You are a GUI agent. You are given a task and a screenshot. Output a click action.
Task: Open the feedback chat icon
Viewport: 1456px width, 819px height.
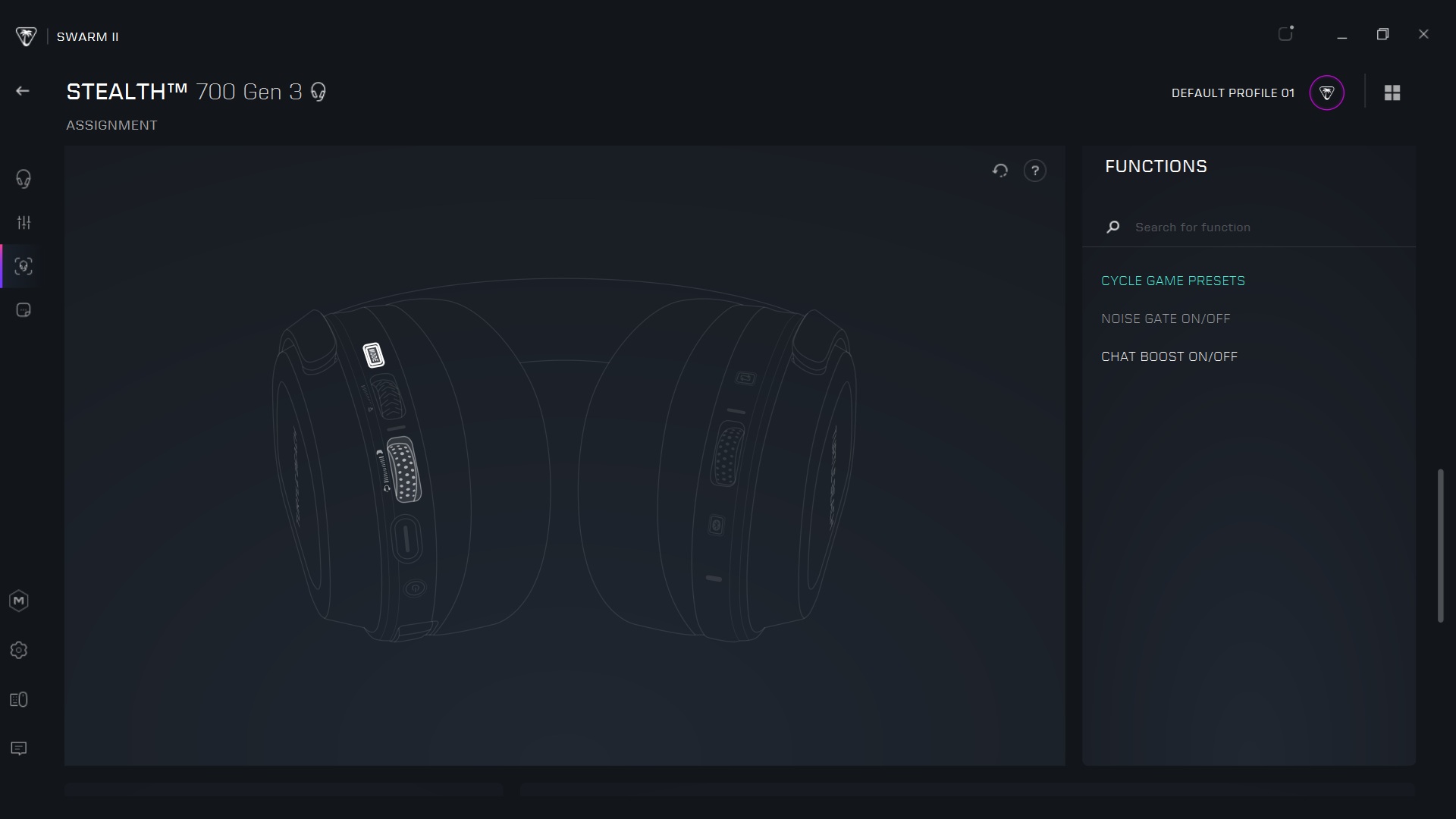(19, 749)
